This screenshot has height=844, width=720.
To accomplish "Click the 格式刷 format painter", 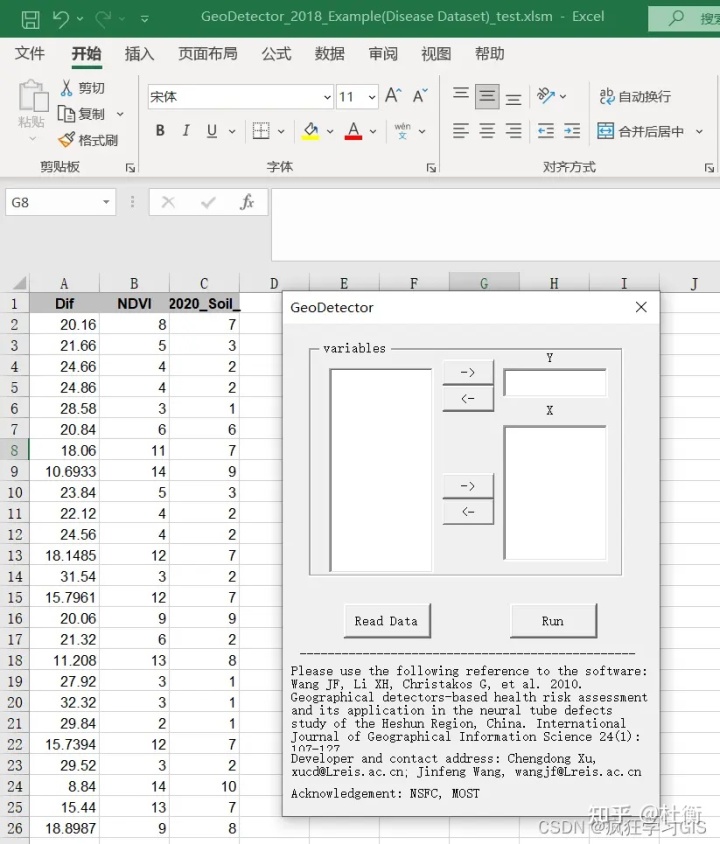I will tap(88, 140).
